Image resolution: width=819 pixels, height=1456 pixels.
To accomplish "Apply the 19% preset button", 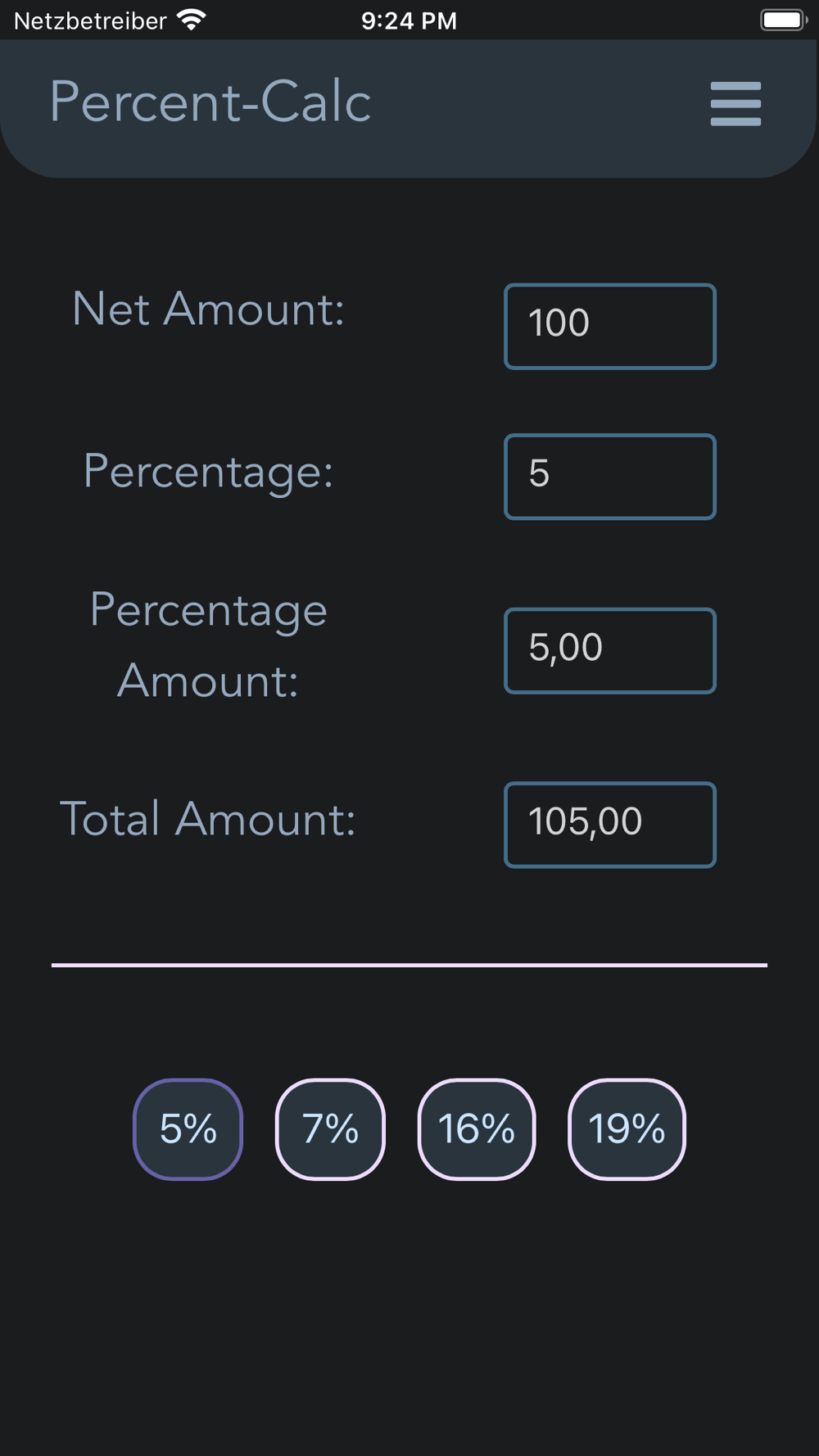I will coord(627,1128).
